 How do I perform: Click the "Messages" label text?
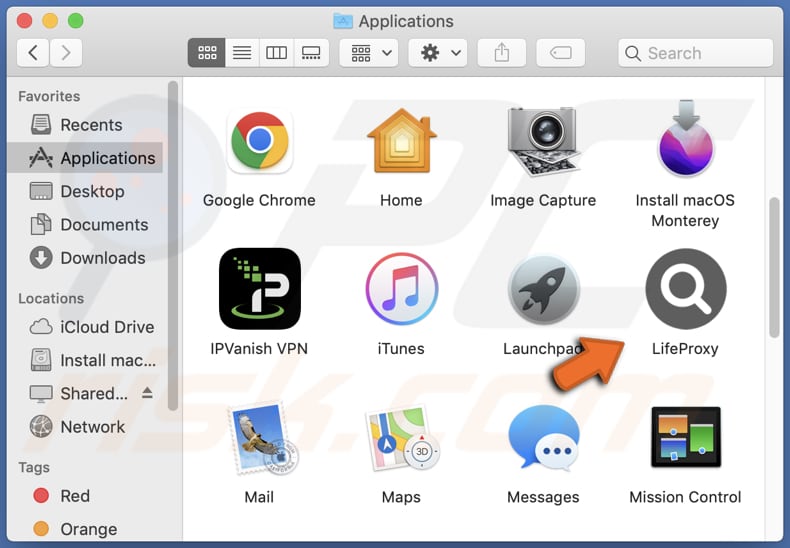tap(543, 497)
